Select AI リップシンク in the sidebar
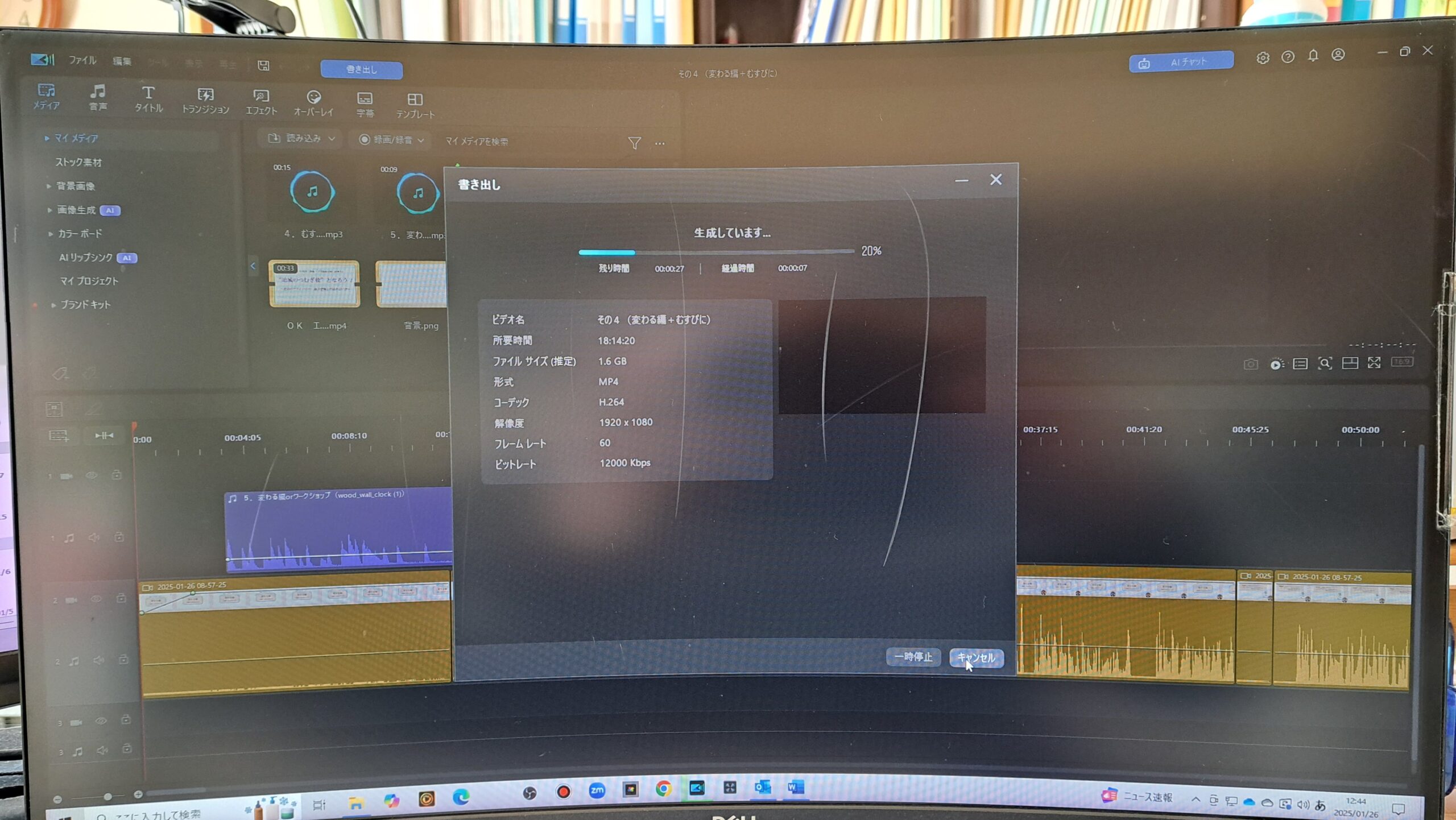 [x=86, y=257]
